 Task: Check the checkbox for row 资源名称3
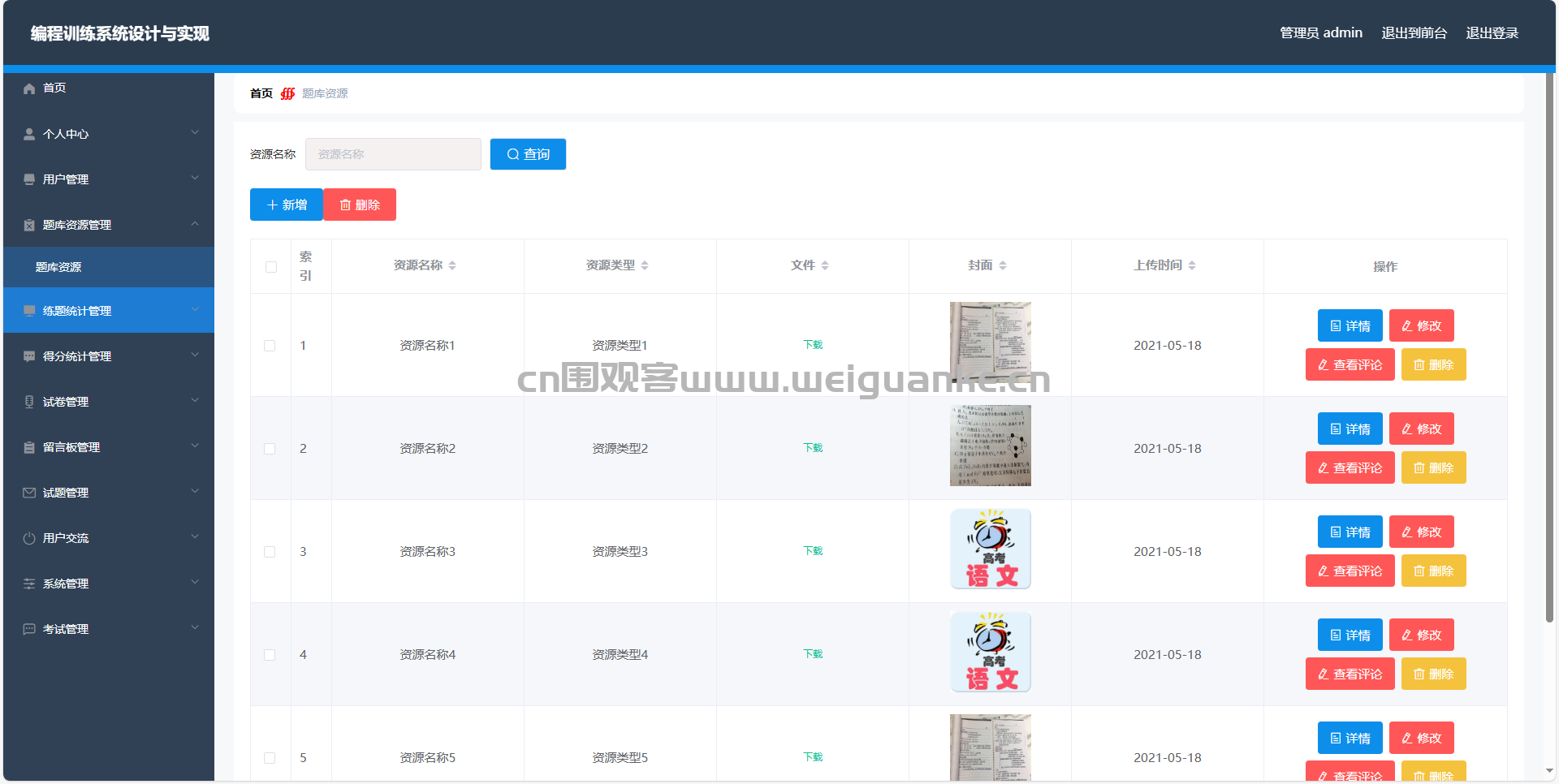pyautogui.click(x=270, y=552)
